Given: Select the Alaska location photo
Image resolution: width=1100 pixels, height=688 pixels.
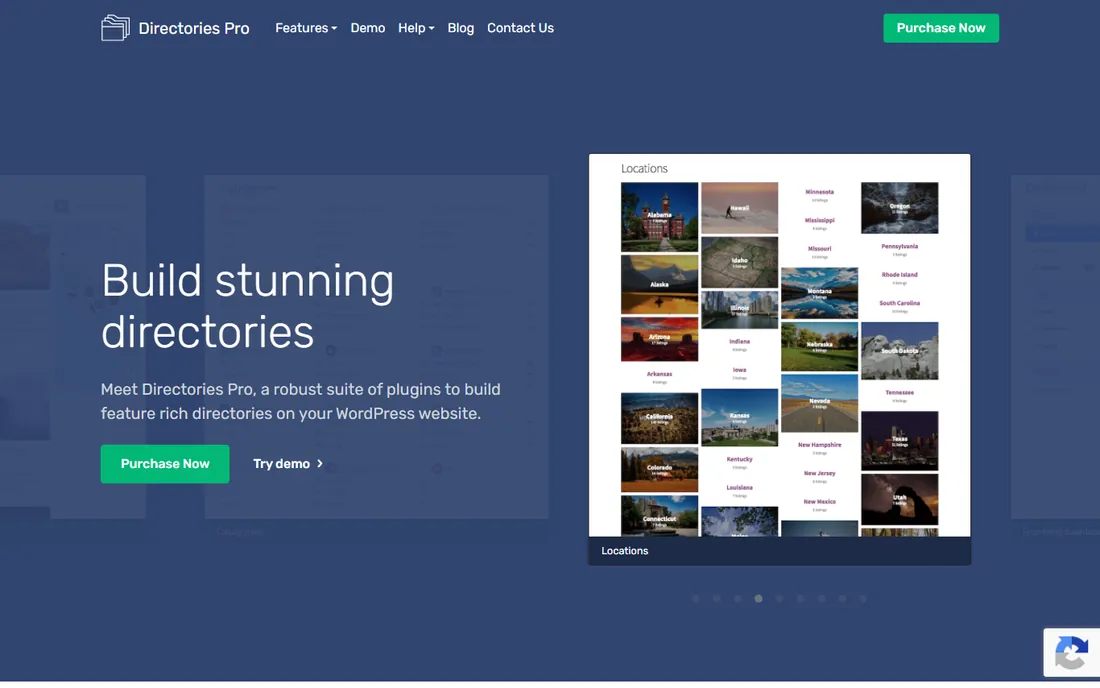Looking at the screenshot, I should point(659,284).
